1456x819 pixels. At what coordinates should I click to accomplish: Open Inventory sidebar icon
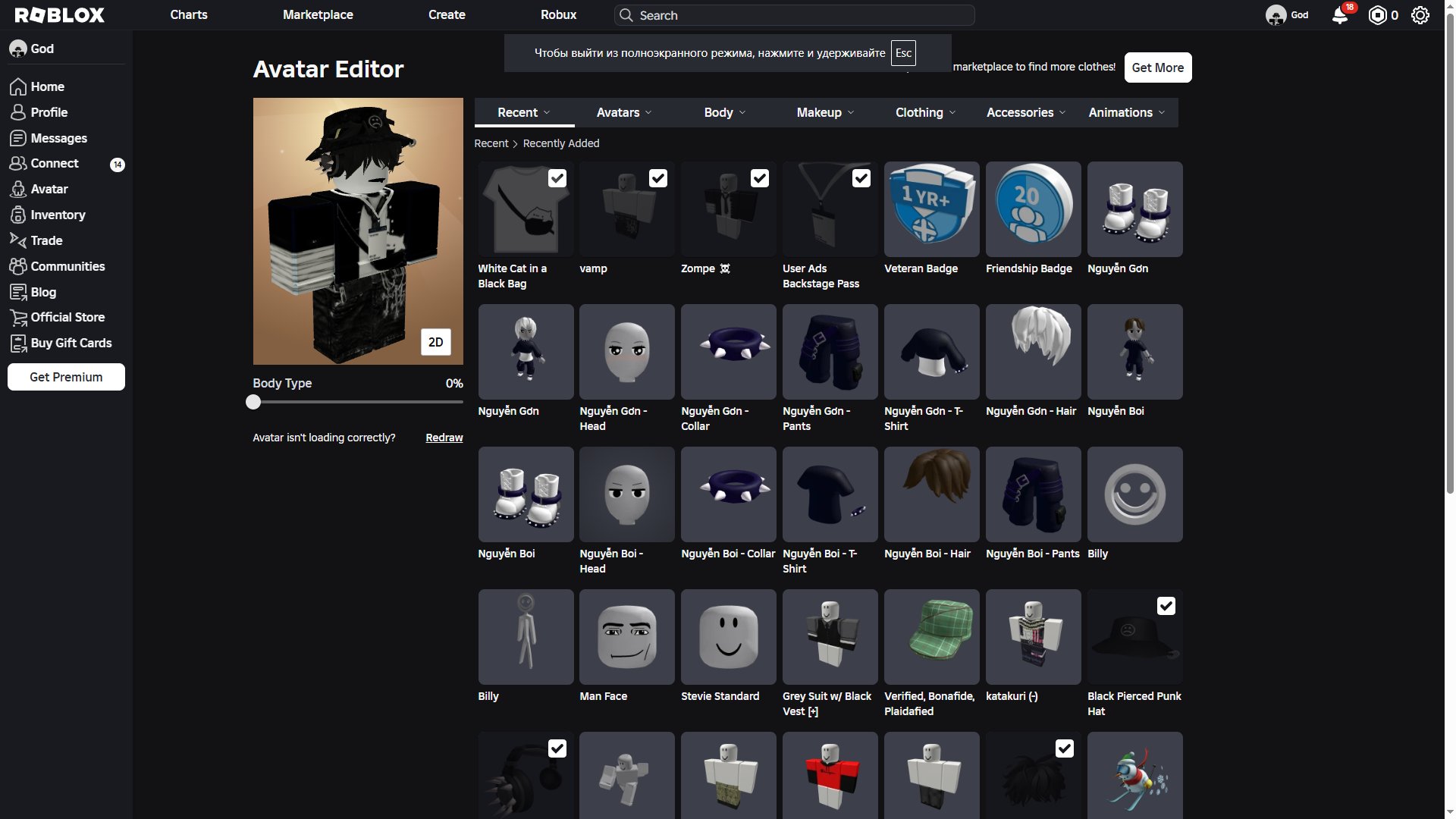coord(18,215)
